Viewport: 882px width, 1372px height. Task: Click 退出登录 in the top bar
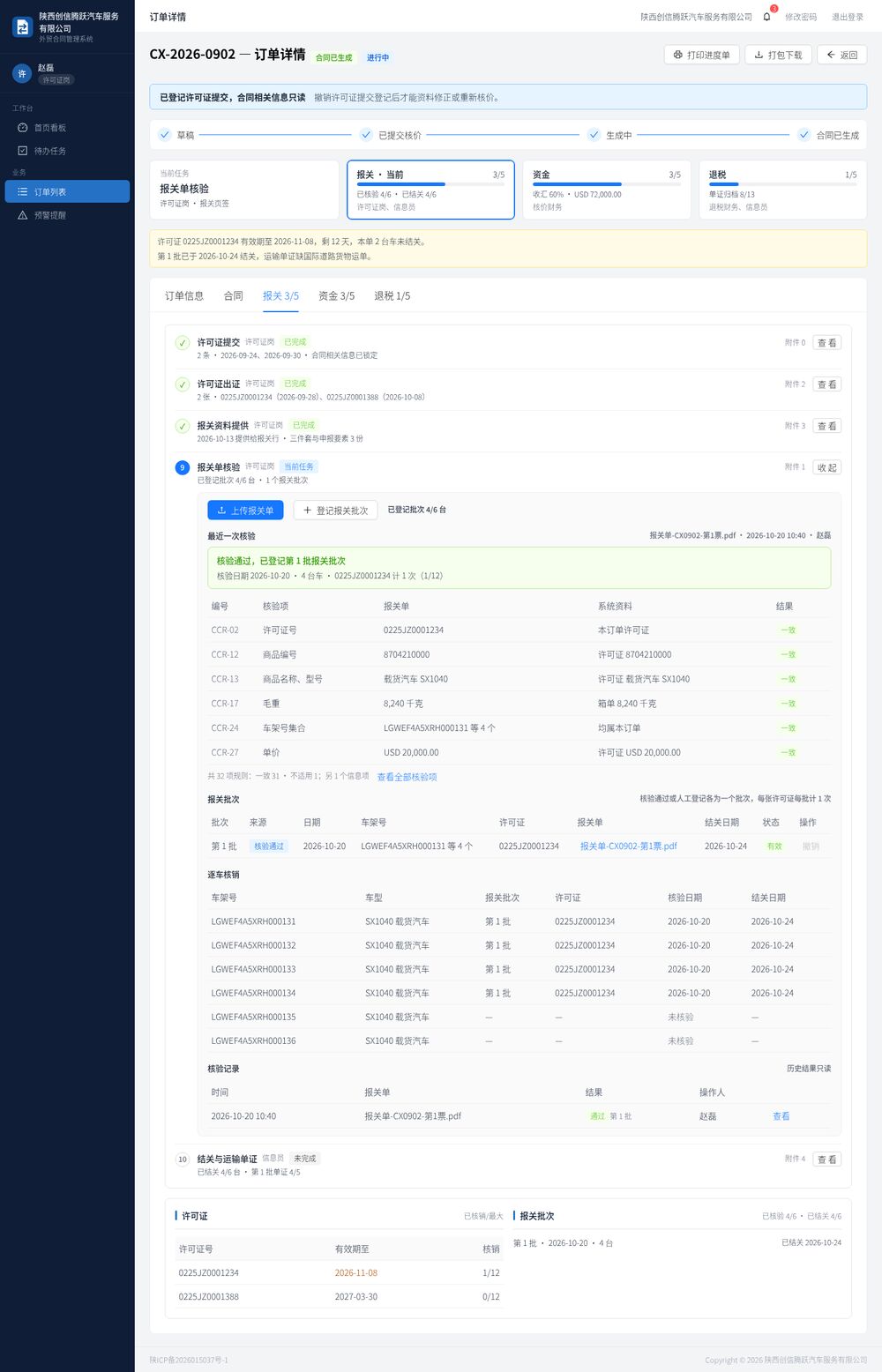(848, 17)
